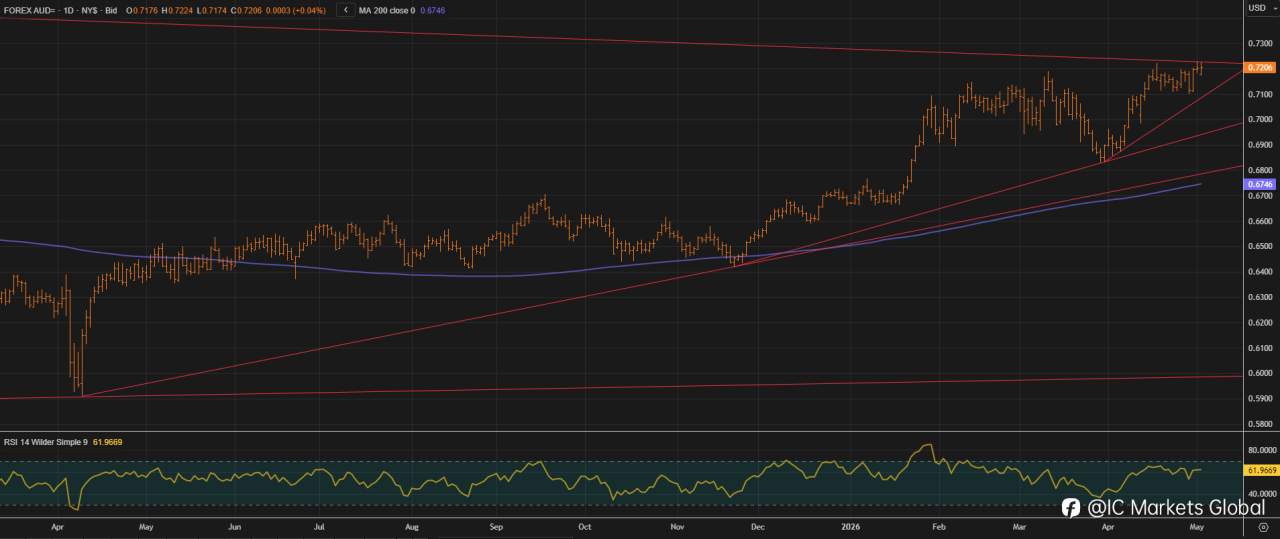Screen dimensions: 1280x539
Task: Click the 0.6000 price axis label
Action: (1259, 373)
